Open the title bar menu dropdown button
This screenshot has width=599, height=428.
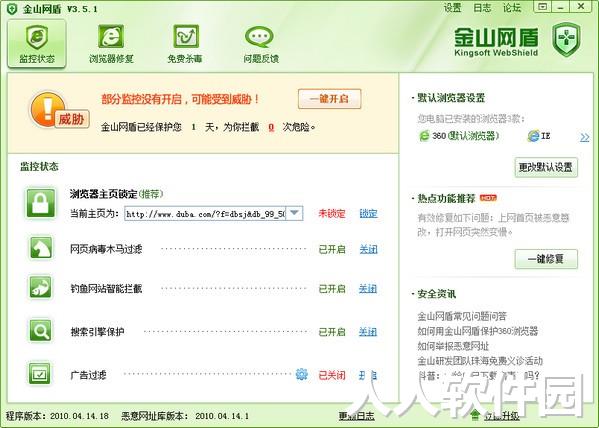[x=542, y=7]
